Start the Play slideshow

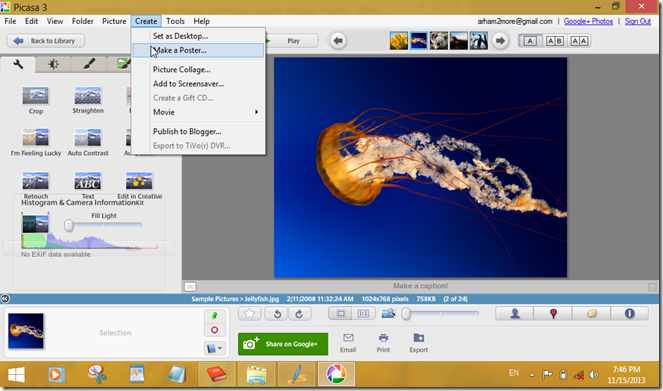pyautogui.click(x=292, y=41)
